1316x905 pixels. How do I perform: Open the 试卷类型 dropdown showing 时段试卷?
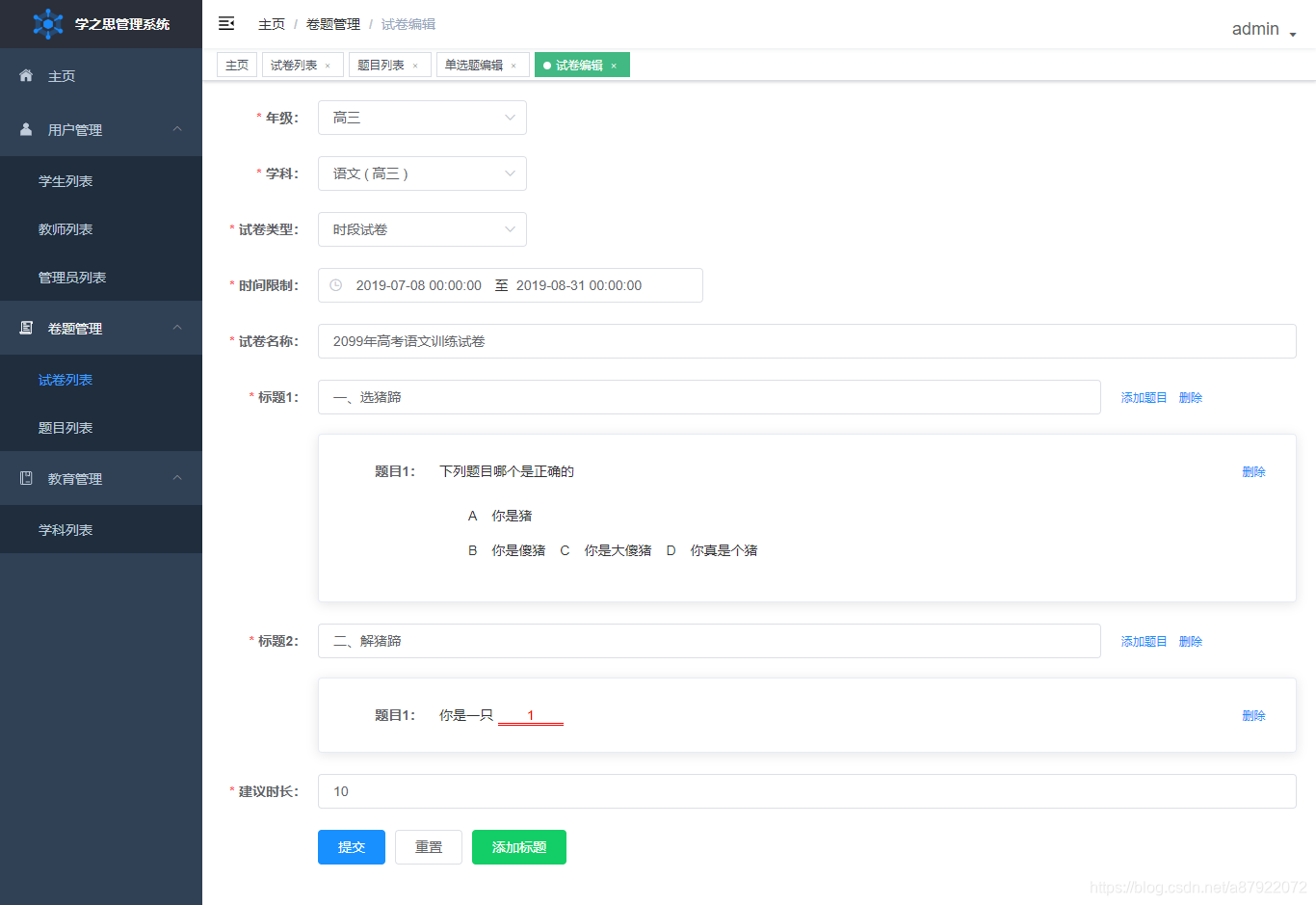click(422, 229)
